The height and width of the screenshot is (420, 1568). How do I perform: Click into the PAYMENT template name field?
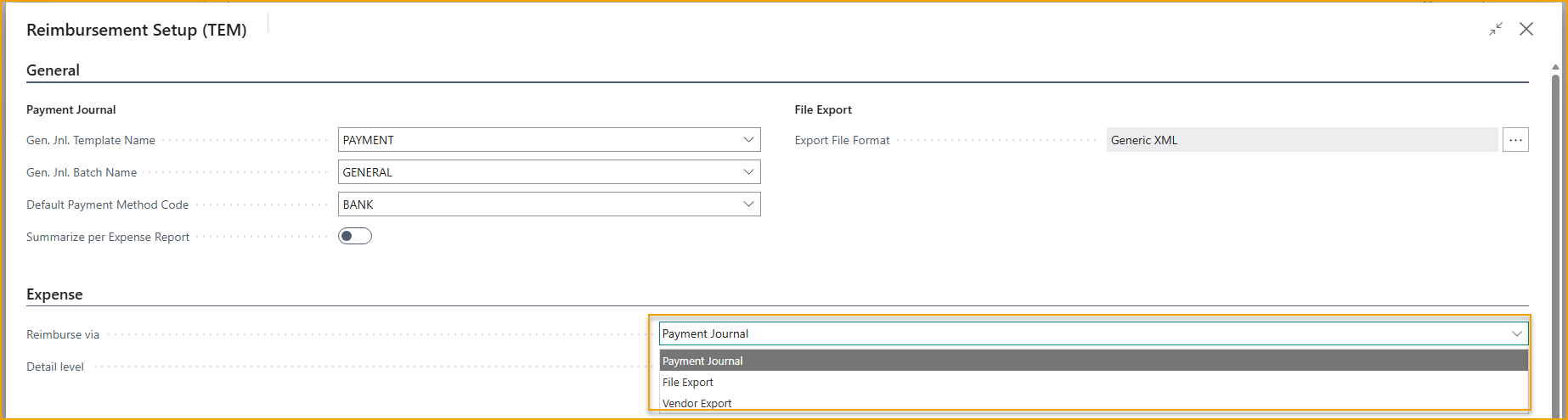coord(535,140)
